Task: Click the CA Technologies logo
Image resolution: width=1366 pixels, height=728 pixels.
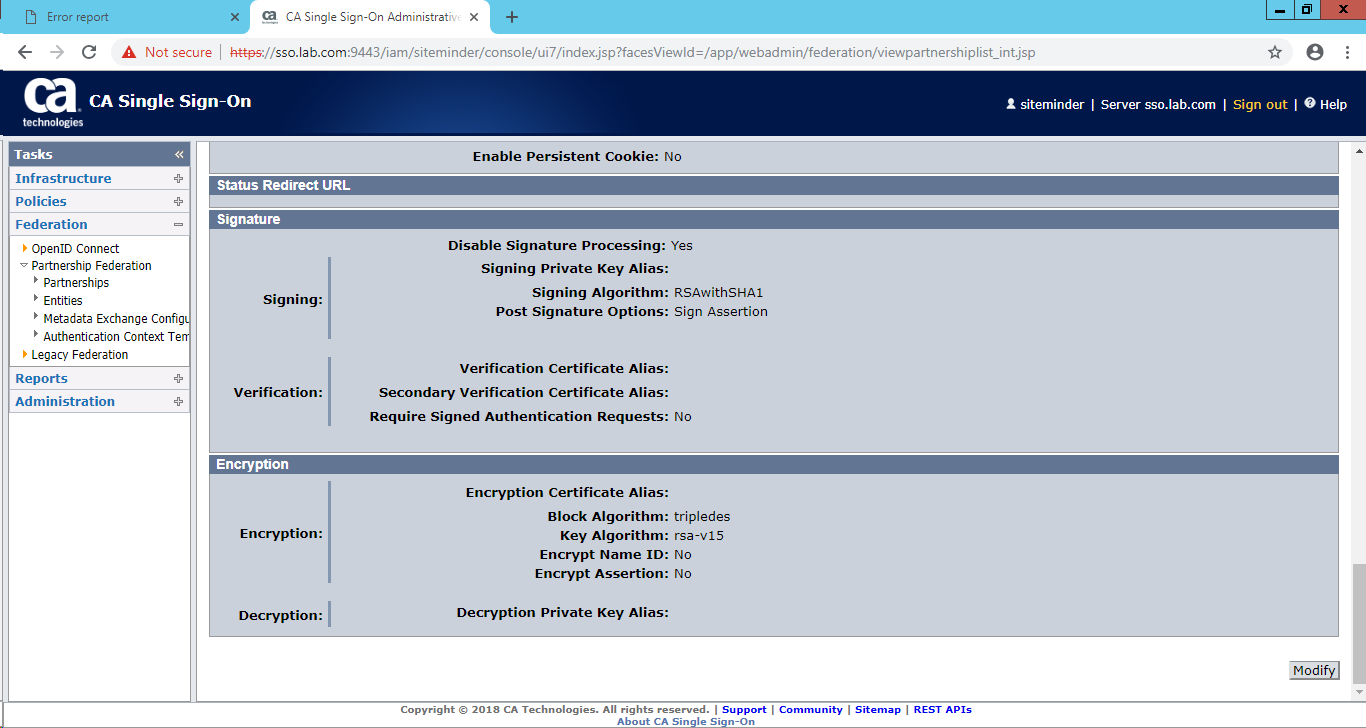Action: click(x=52, y=103)
